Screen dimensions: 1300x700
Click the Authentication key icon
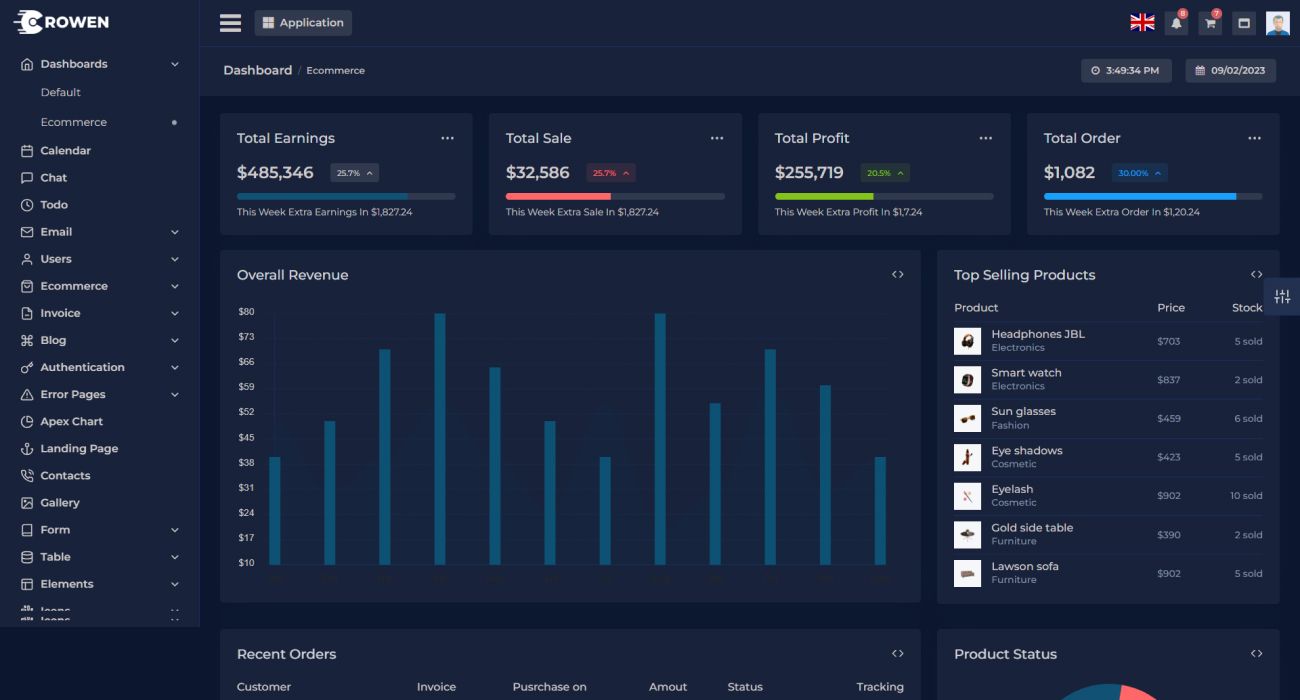pyautogui.click(x=27, y=367)
